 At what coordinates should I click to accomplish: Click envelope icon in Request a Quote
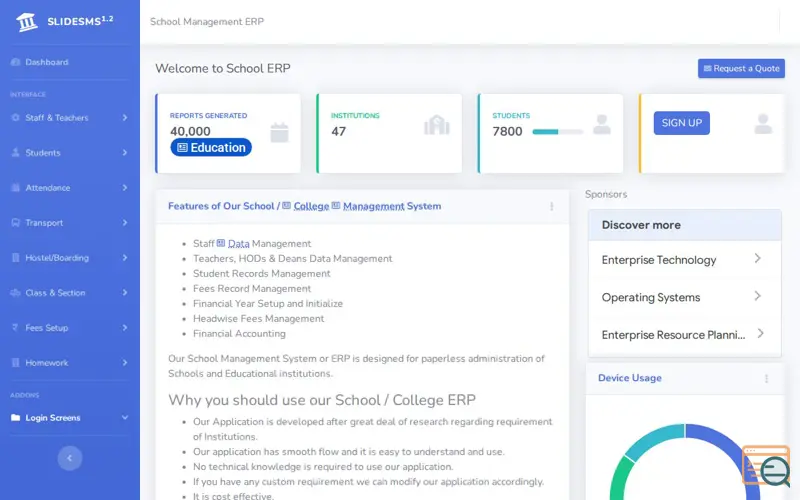click(x=708, y=68)
